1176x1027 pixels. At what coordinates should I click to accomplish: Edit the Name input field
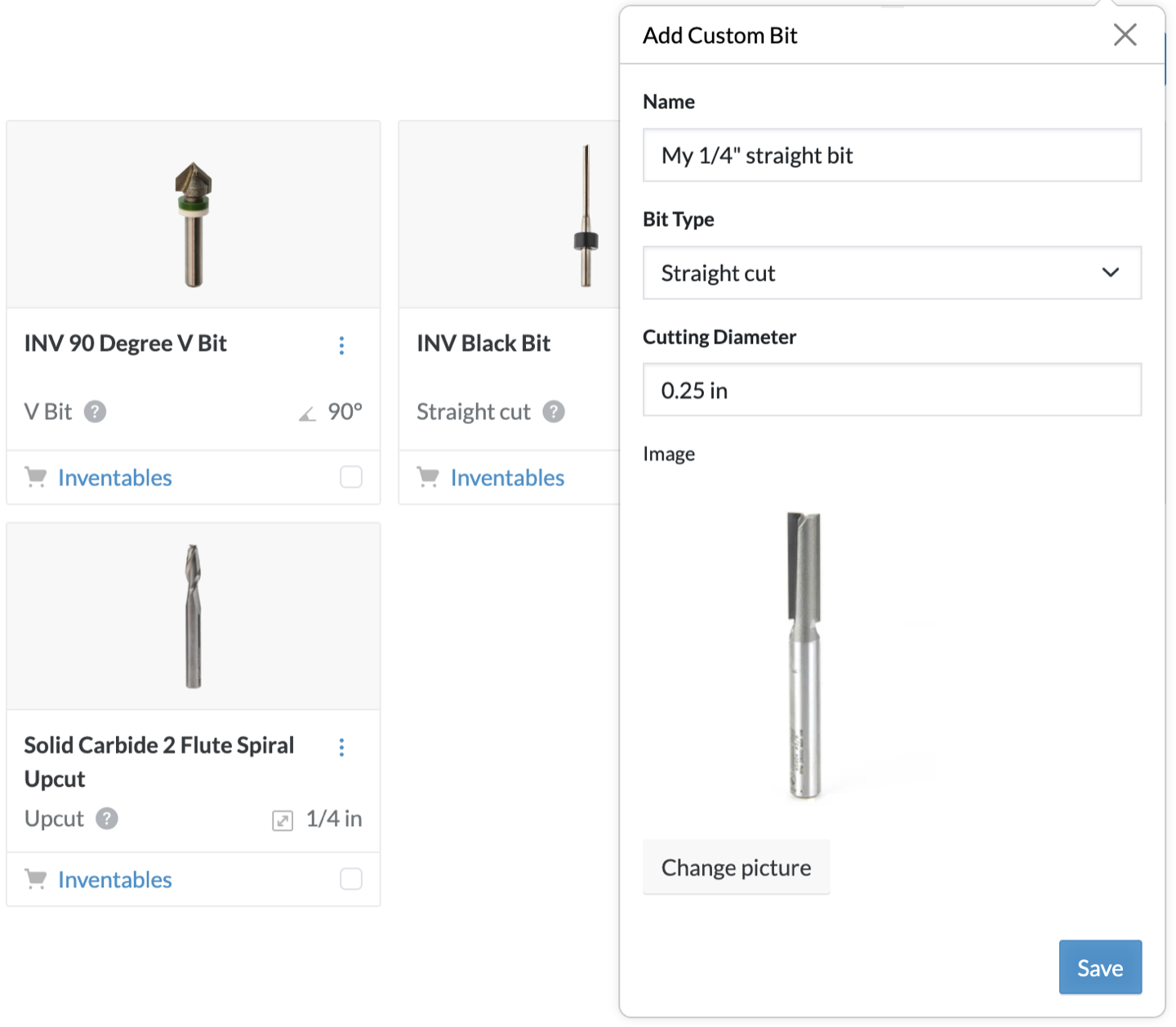point(892,155)
